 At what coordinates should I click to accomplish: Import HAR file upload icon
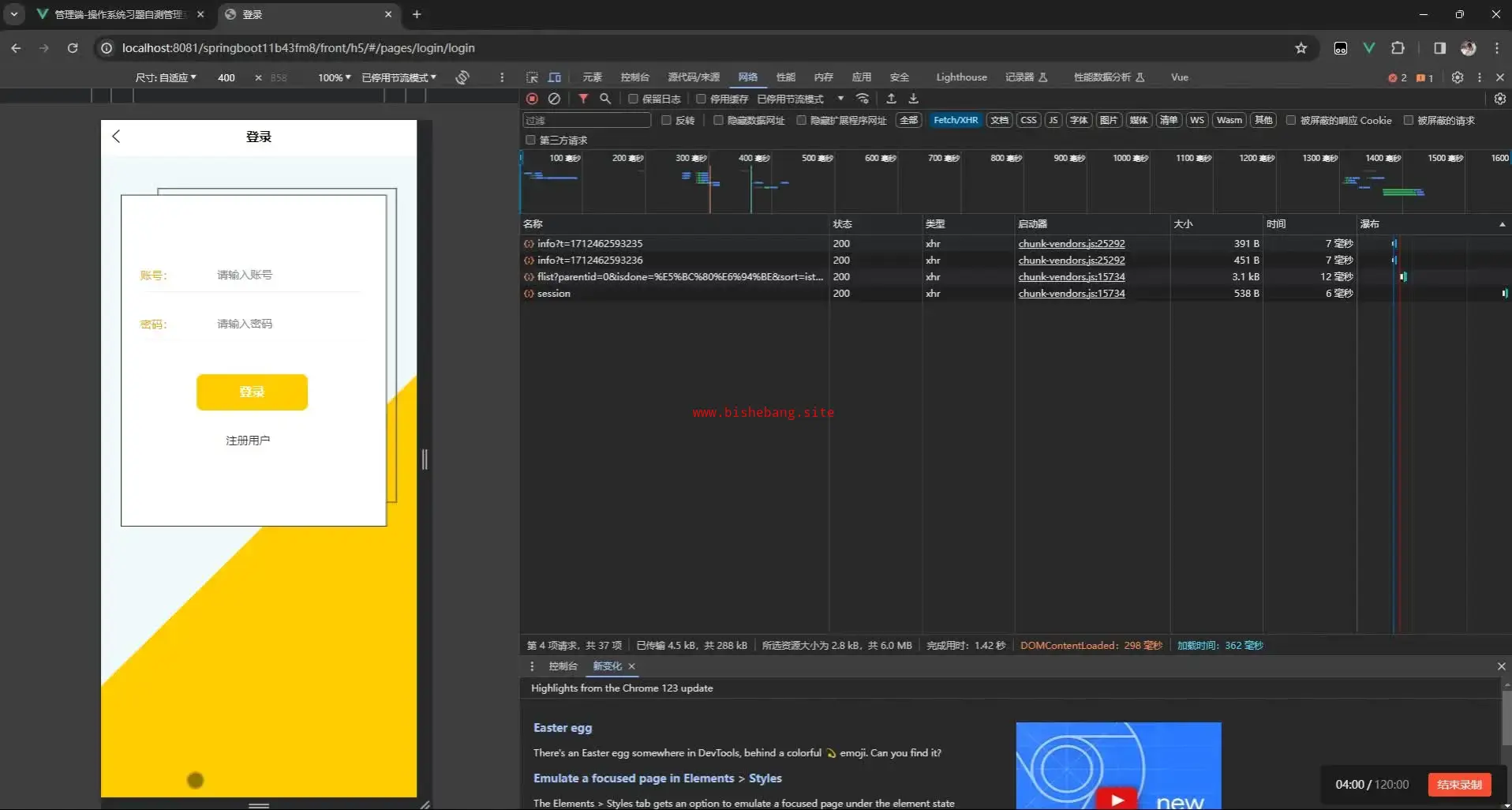pos(891,99)
